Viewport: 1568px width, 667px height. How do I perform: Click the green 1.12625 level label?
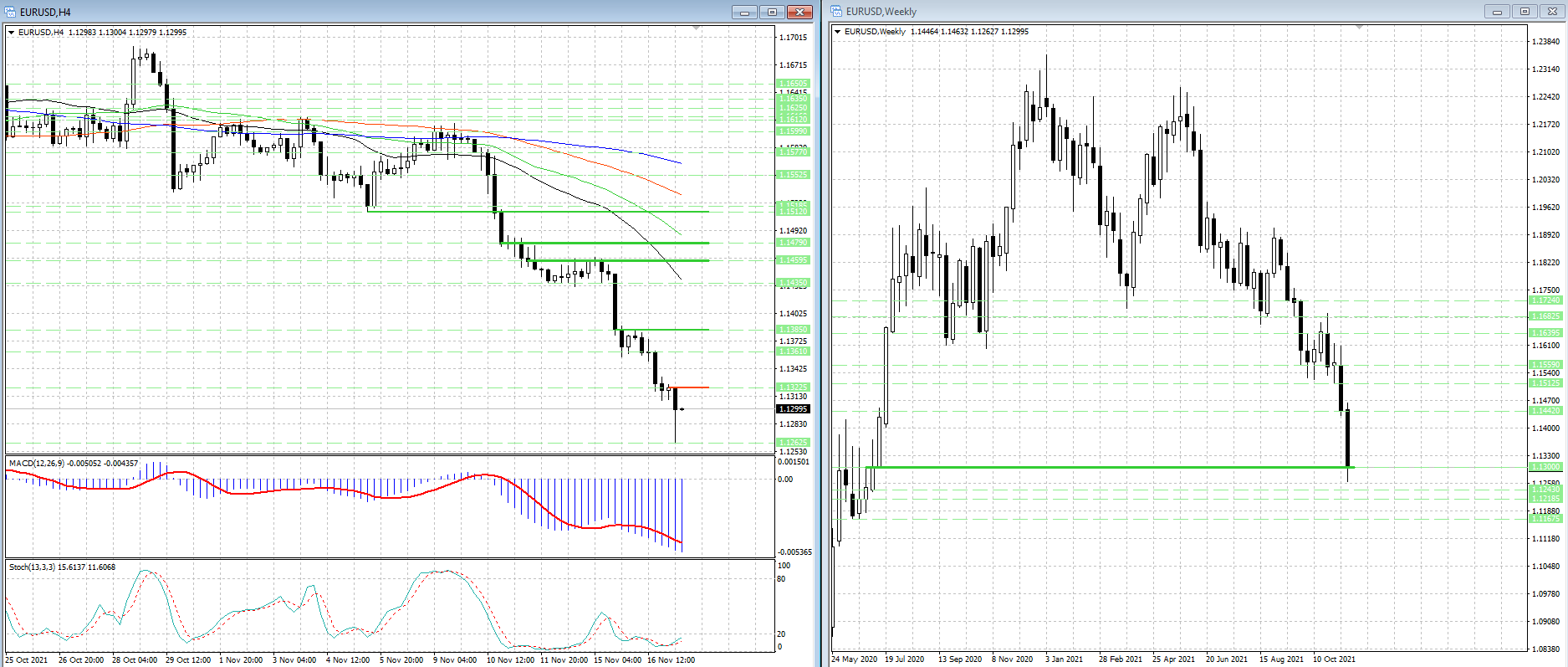(793, 443)
